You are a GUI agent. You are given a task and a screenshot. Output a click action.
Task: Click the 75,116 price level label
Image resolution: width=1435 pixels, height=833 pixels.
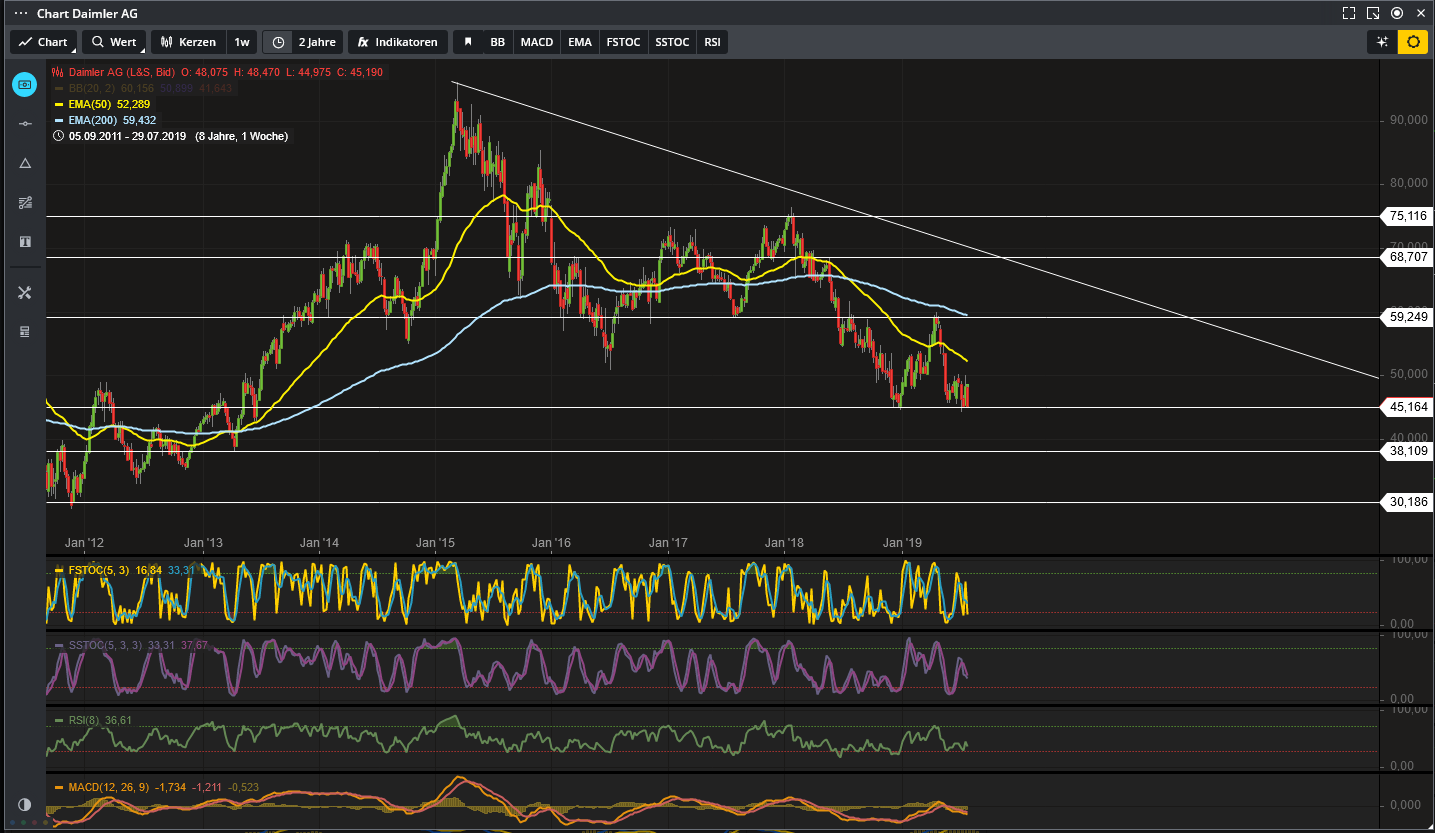click(x=1408, y=216)
